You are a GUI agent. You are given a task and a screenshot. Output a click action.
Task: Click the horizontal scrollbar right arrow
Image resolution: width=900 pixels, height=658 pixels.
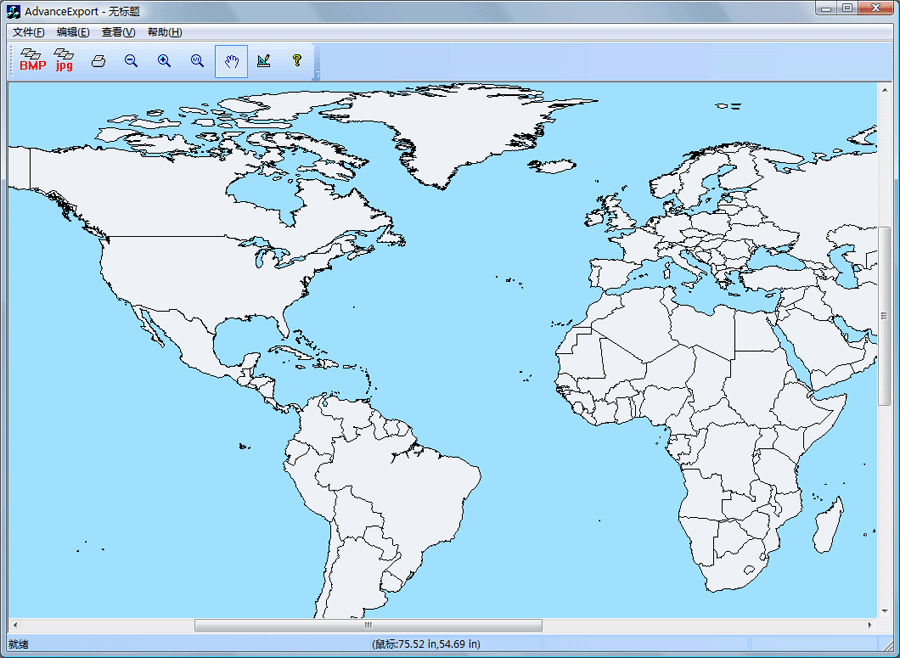point(870,625)
